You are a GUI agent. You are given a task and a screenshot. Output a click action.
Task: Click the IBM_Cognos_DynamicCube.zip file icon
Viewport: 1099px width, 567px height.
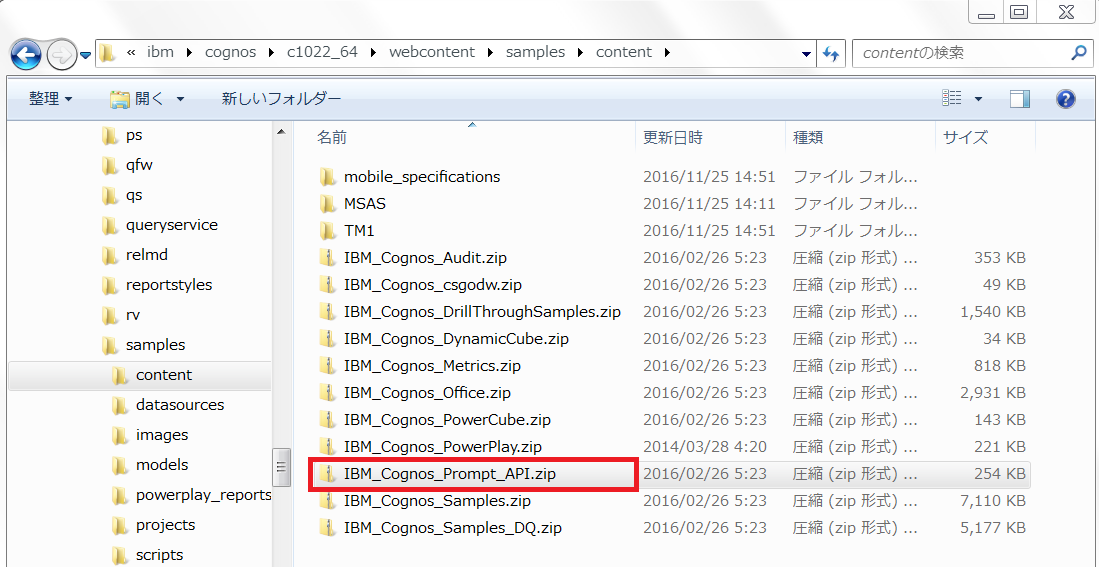327,339
